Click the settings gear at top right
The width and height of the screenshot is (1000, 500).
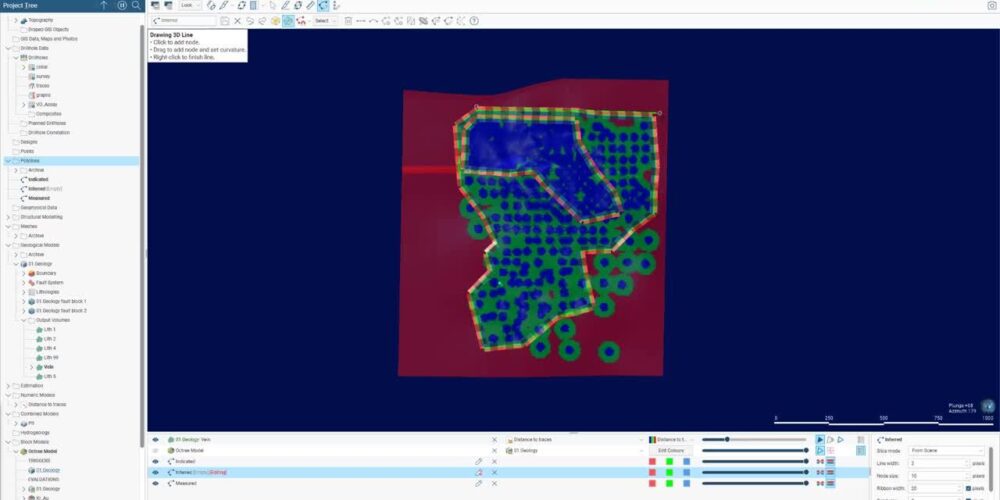(992, 5)
